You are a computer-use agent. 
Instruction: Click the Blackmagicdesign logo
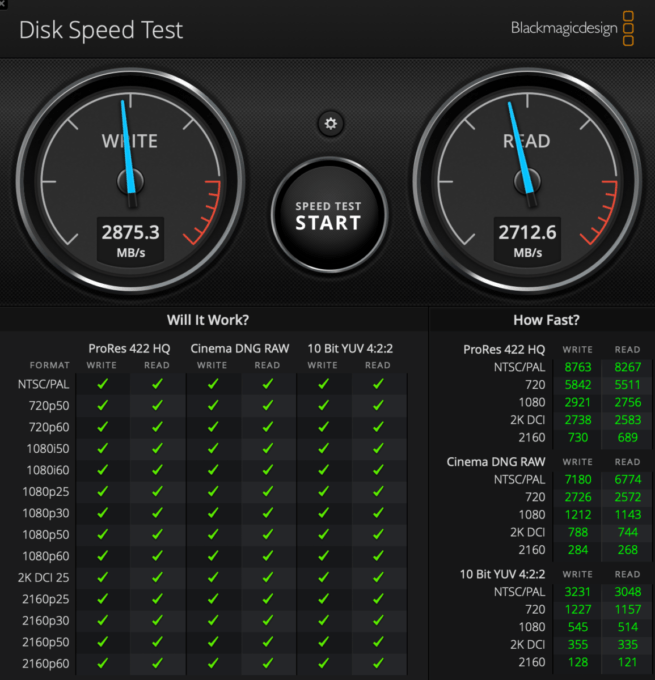click(572, 29)
